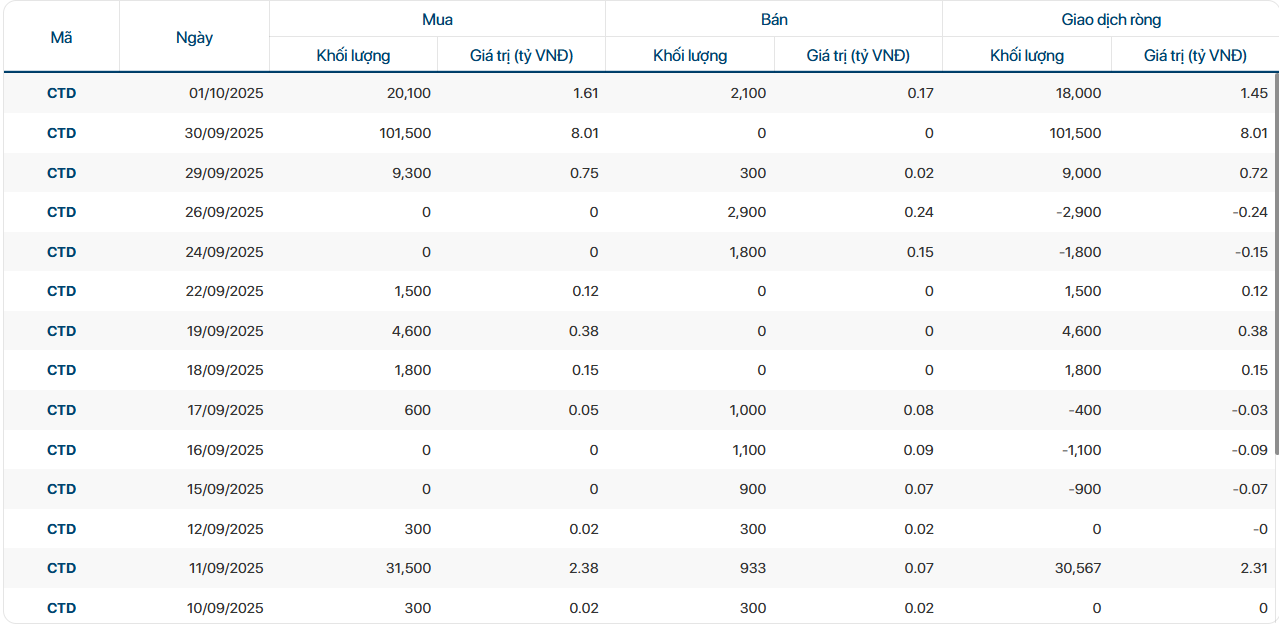Click Khối lượng header under Giao dịch ròng

coord(1027,56)
